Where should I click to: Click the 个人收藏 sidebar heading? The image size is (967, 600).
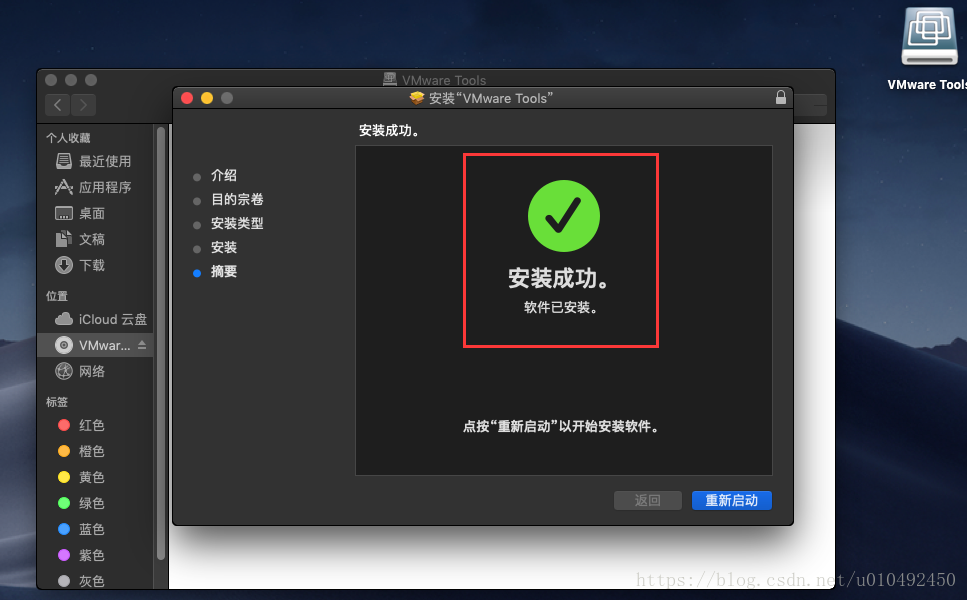tap(68, 138)
